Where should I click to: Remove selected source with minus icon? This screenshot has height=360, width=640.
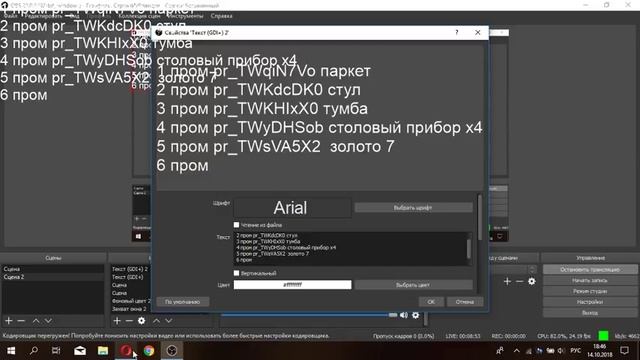tap(129, 321)
